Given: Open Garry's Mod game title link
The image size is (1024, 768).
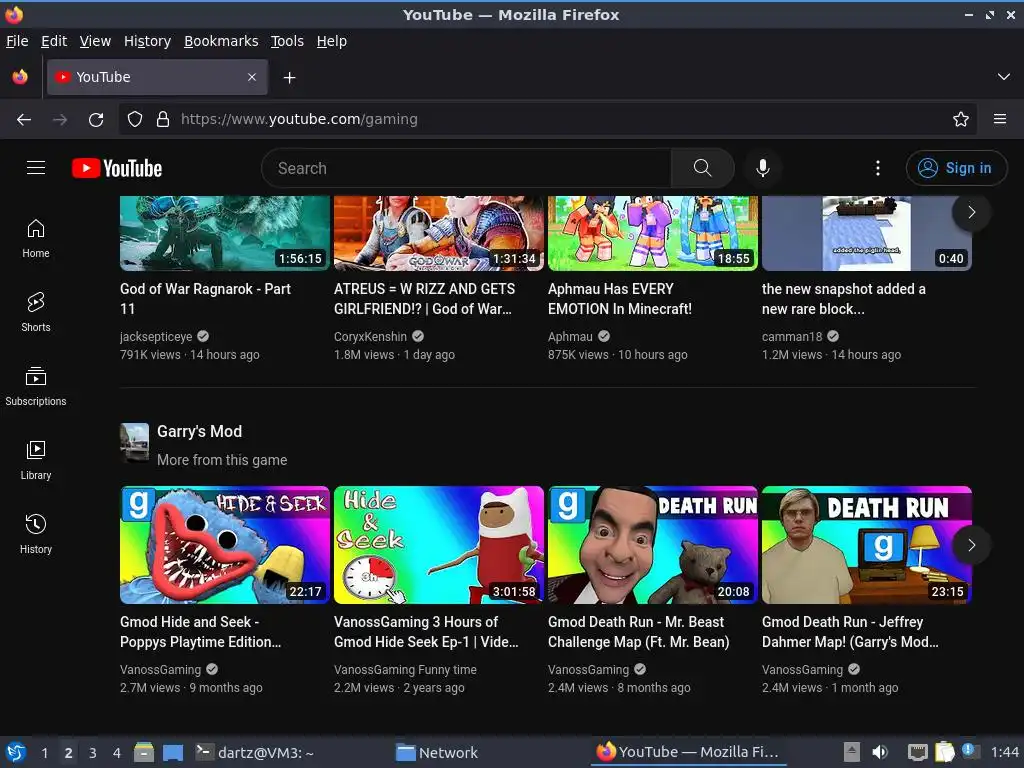Looking at the screenshot, I should pos(199,432).
